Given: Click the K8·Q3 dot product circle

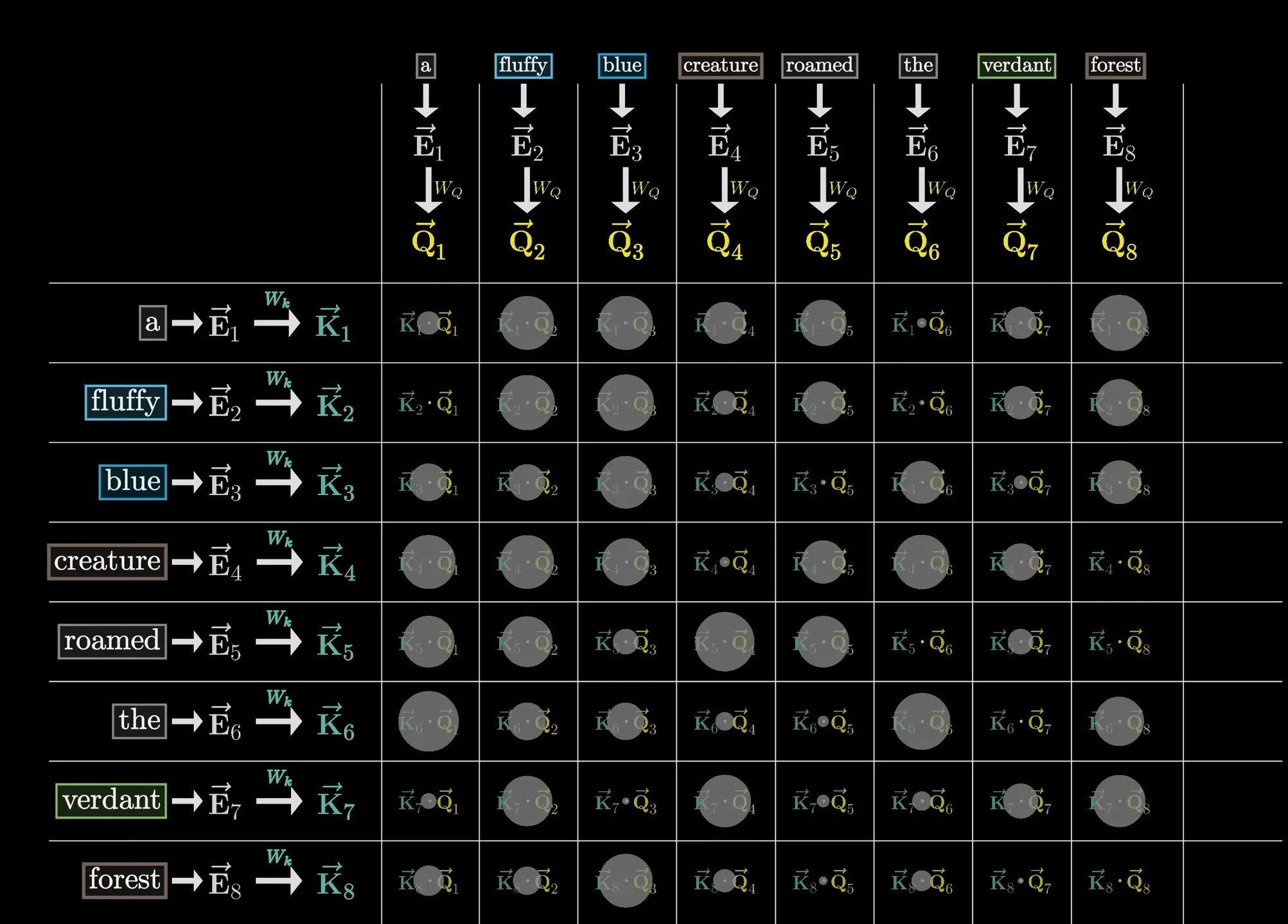Looking at the screenshot, I should pos(625,880).
